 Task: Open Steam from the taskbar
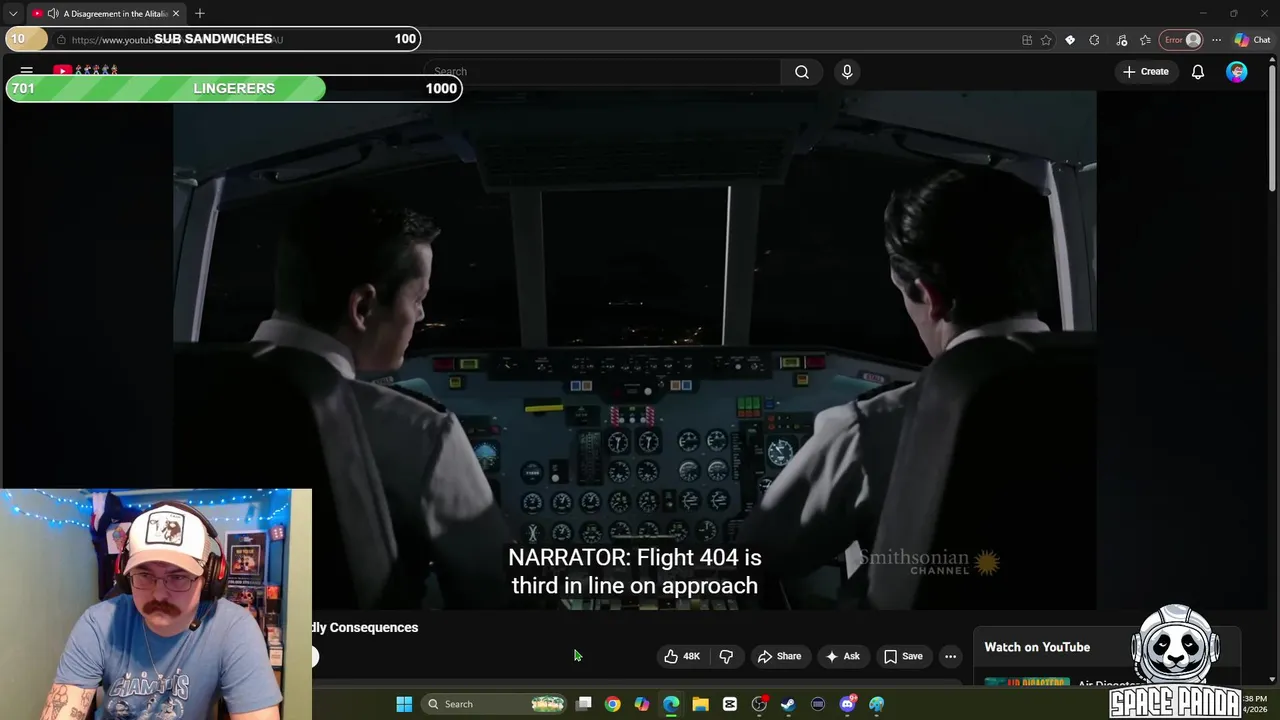click(x=788, y=704)
